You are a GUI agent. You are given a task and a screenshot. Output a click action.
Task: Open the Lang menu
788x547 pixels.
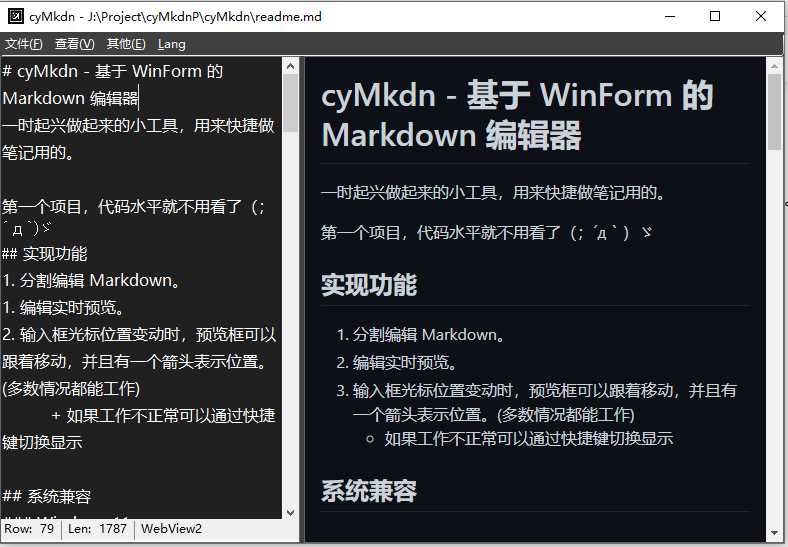(x=171, y=44)
